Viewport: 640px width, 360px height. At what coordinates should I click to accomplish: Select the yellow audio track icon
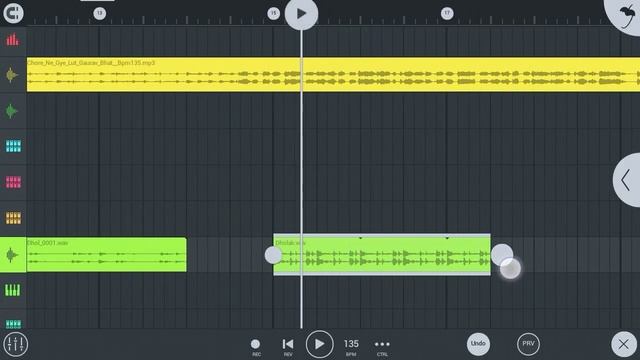[x=12, y=75]
